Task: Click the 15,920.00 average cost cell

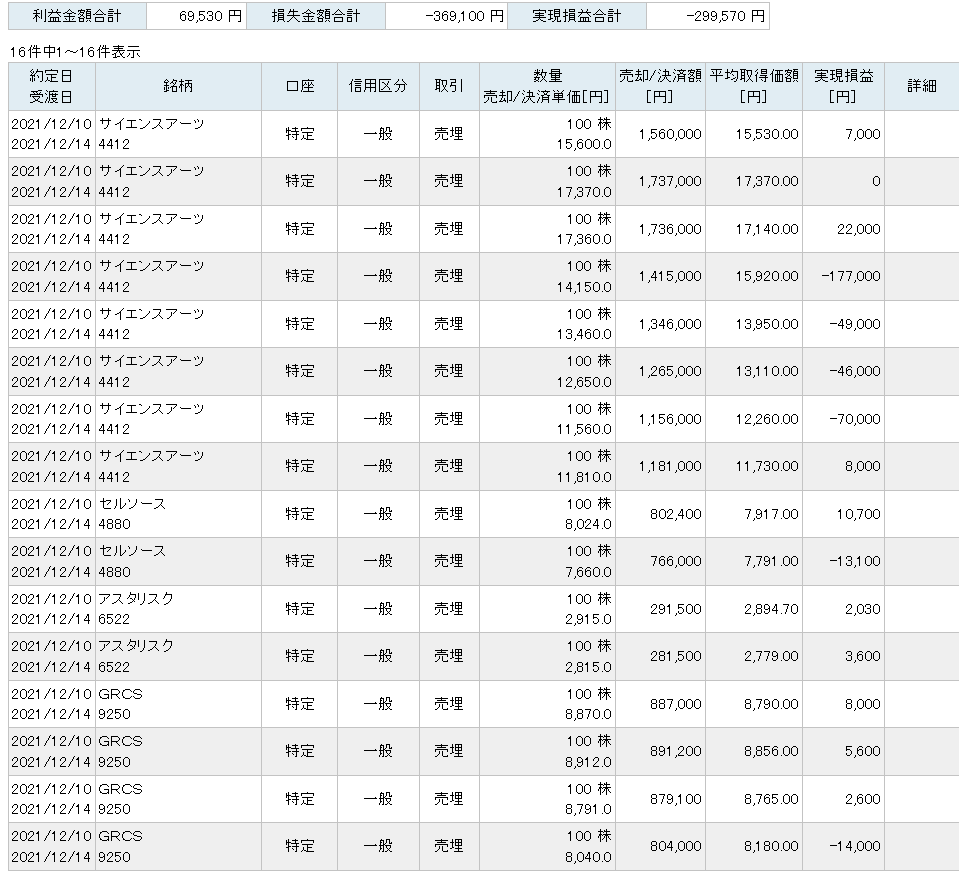Action: (754, 276)
